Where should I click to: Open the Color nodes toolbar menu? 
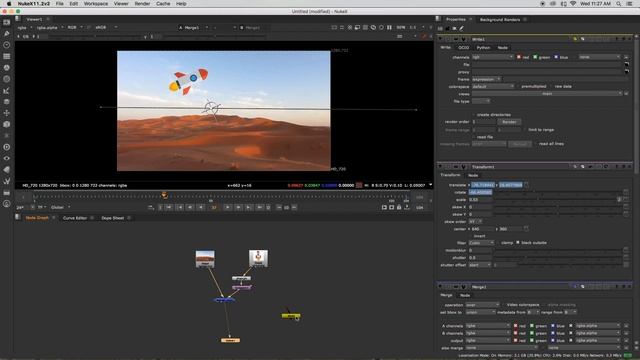(x=7, y=68)
